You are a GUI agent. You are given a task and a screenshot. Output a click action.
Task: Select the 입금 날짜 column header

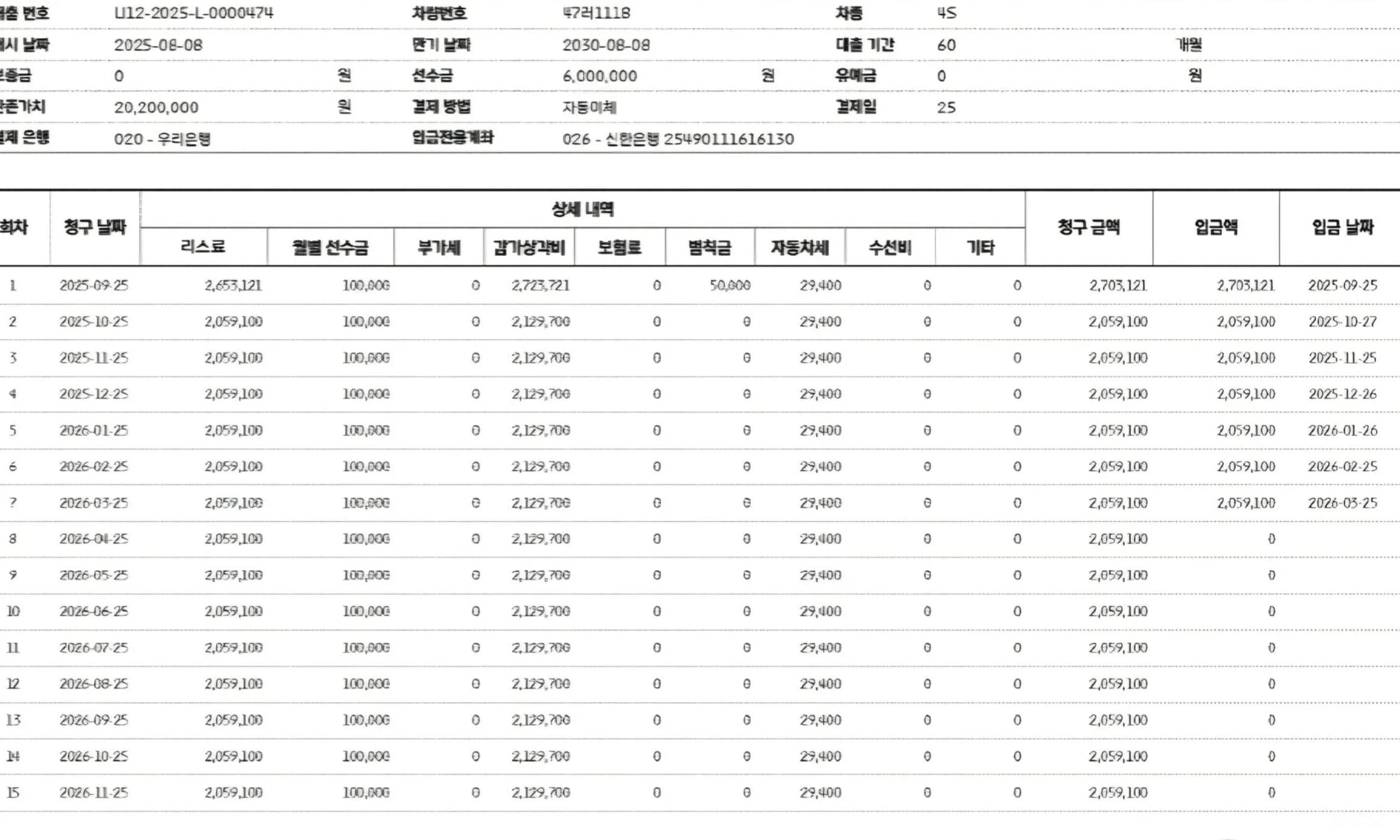click(x=1343, y=227)
